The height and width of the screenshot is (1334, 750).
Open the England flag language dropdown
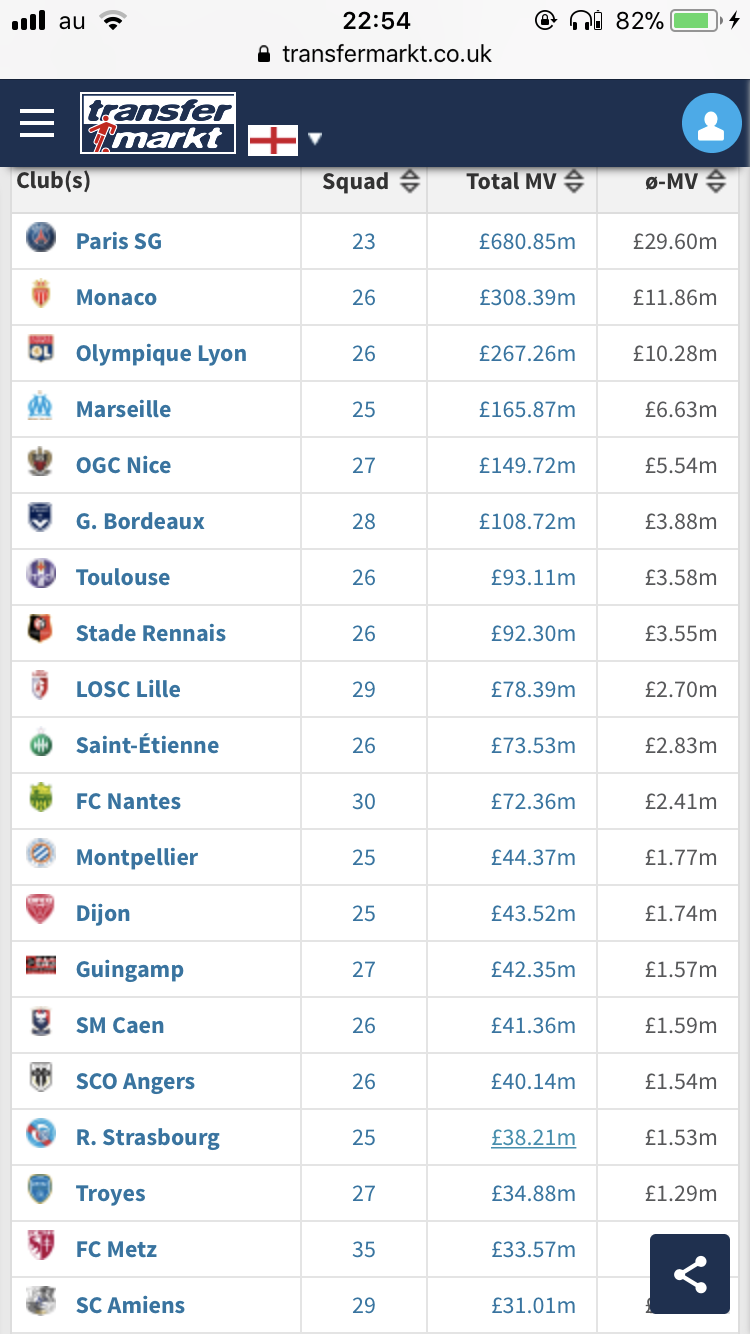coord(286,139)
